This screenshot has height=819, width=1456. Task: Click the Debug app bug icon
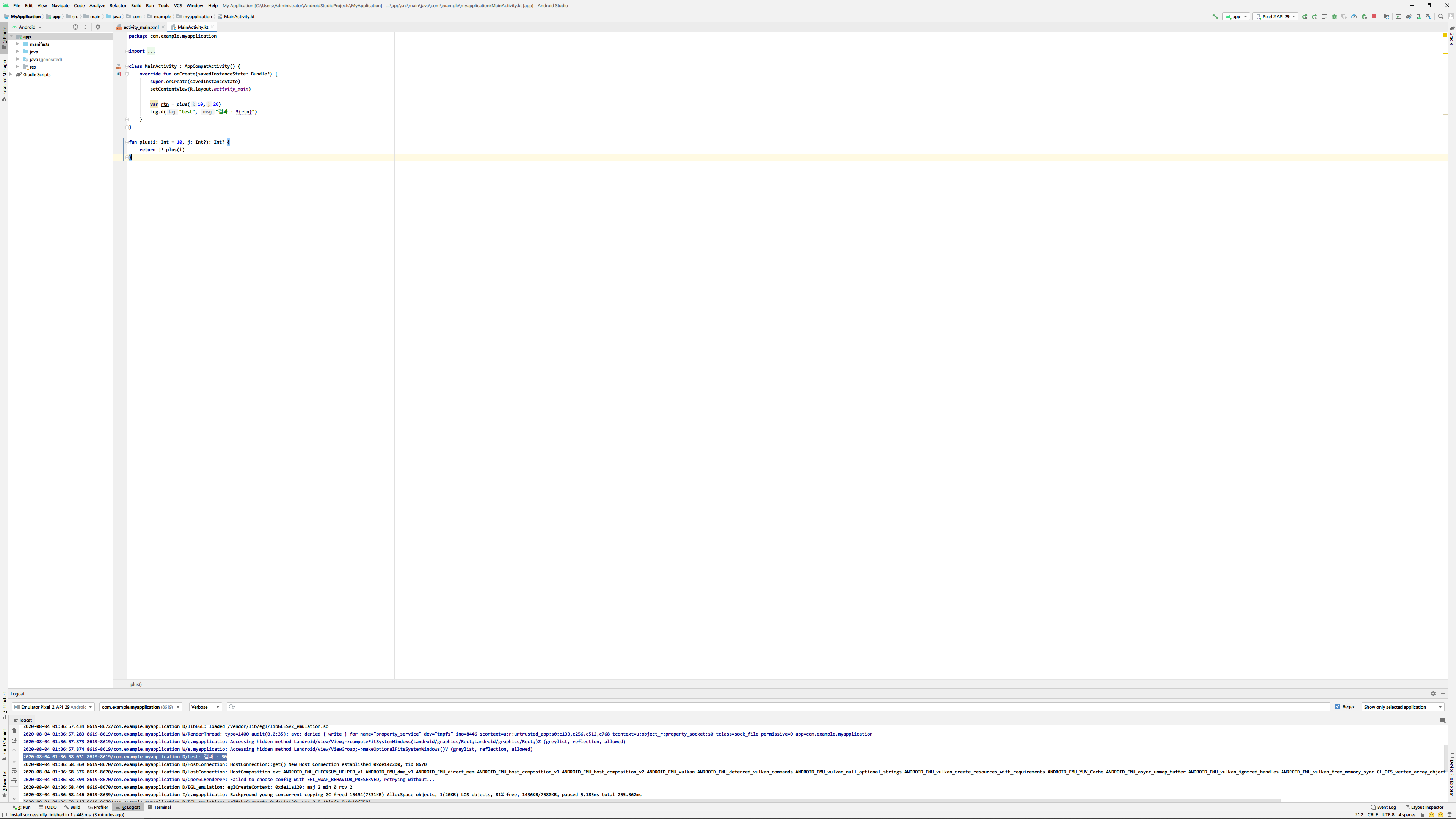point(1335,16)
